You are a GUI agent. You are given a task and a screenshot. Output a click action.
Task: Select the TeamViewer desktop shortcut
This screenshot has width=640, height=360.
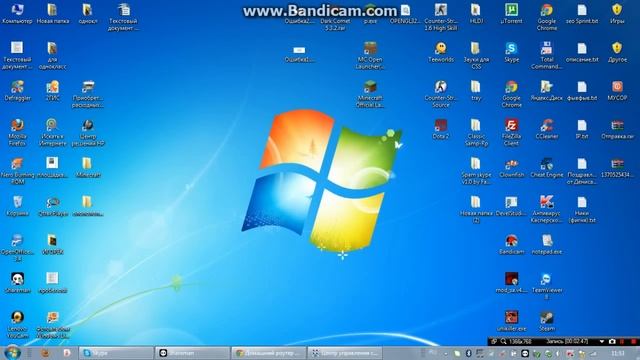(547, 286)
